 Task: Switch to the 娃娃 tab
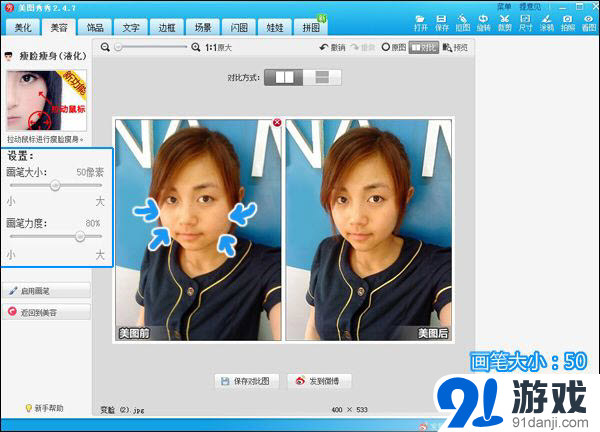point(275,28)
